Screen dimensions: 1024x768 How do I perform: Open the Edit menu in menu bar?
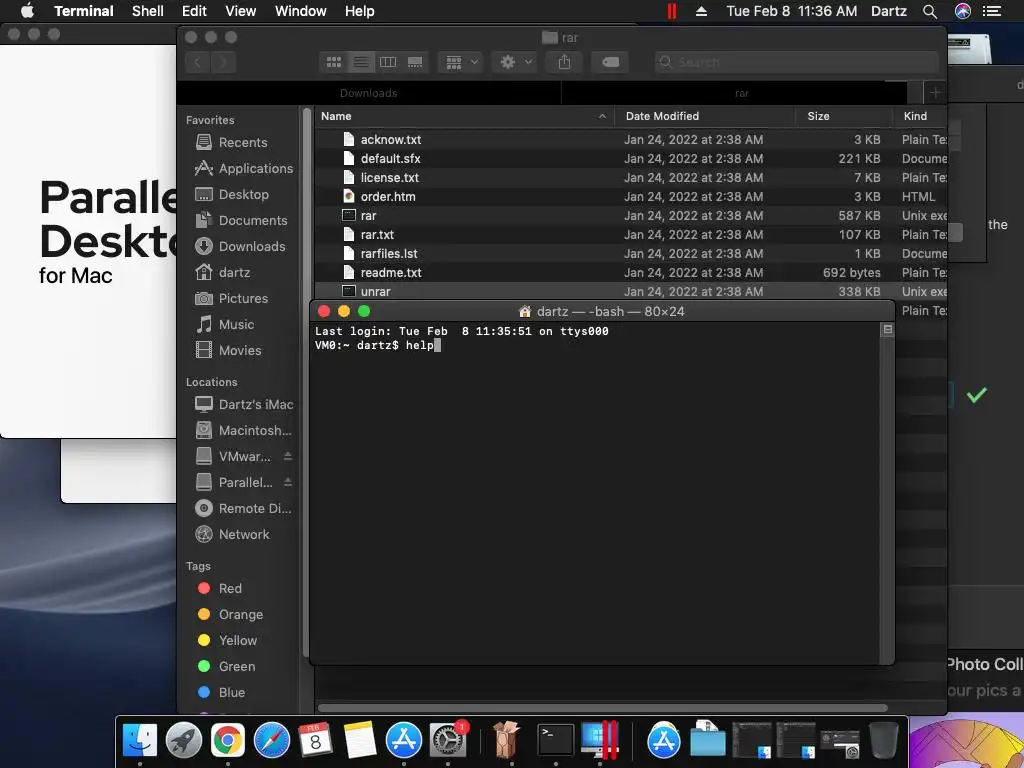(x=194, y=11)
